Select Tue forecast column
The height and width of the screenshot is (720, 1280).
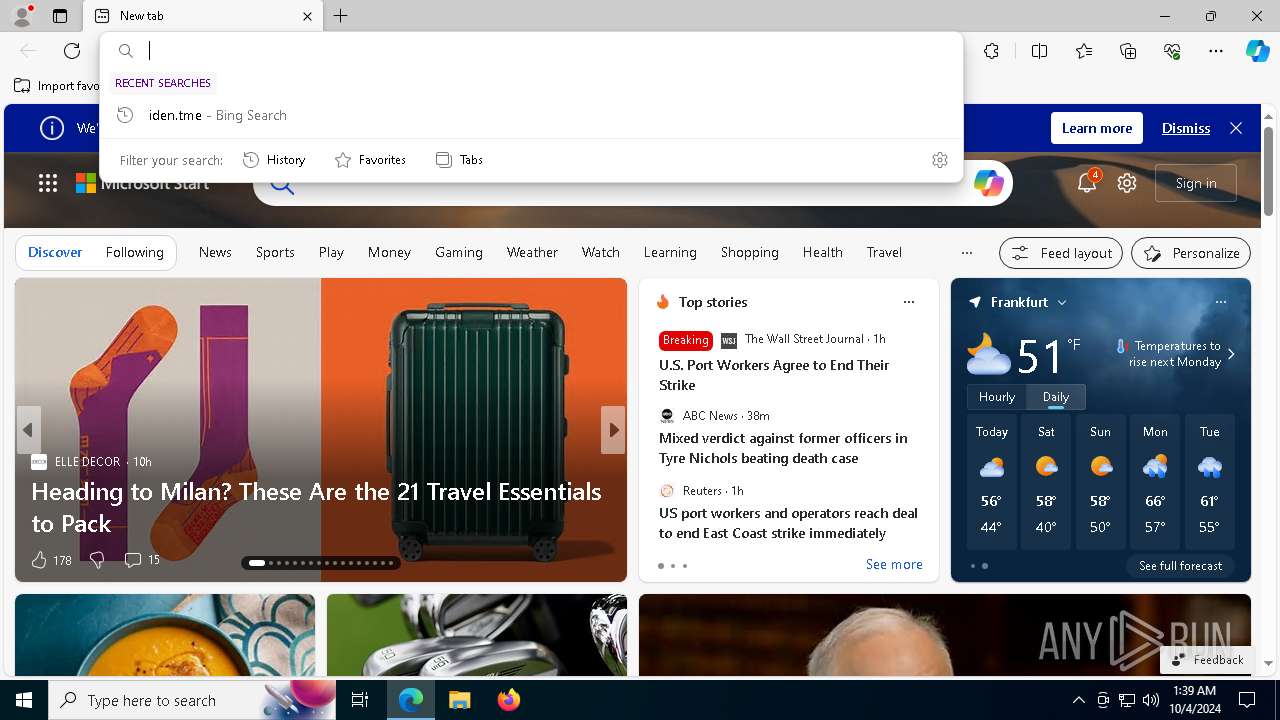pos(1209,484)
